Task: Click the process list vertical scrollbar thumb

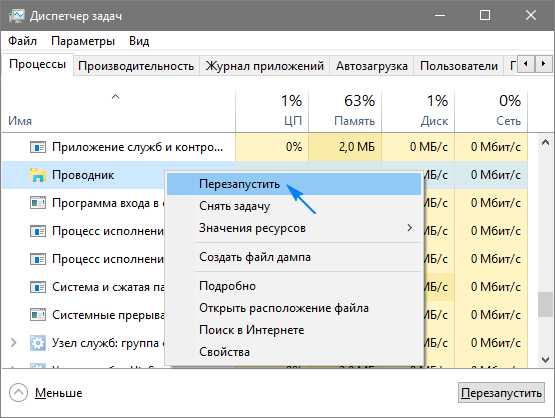Action: [545, 304]
